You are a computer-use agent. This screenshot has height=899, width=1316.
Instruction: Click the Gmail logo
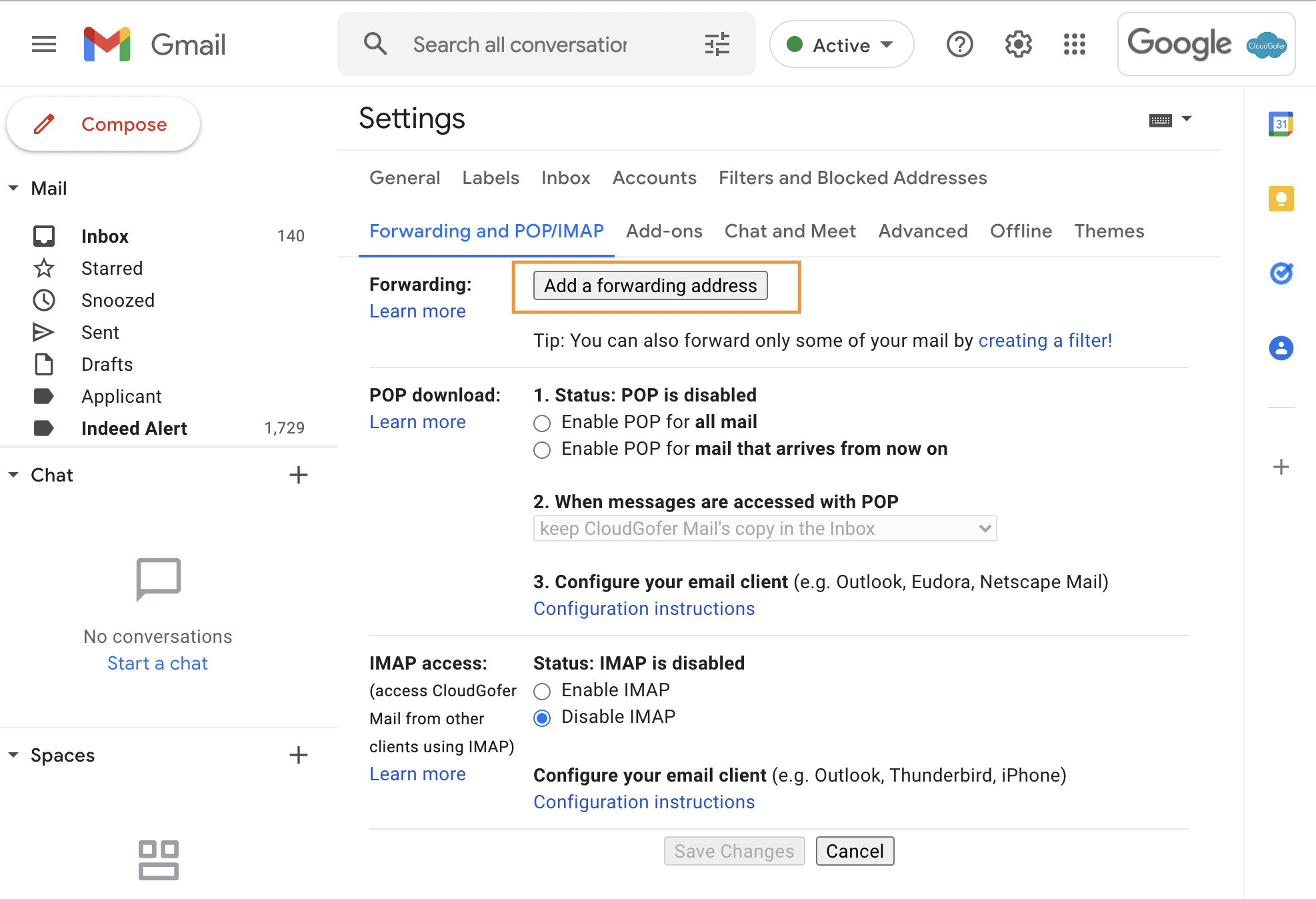pyautogui.click(x=155, y=45)
